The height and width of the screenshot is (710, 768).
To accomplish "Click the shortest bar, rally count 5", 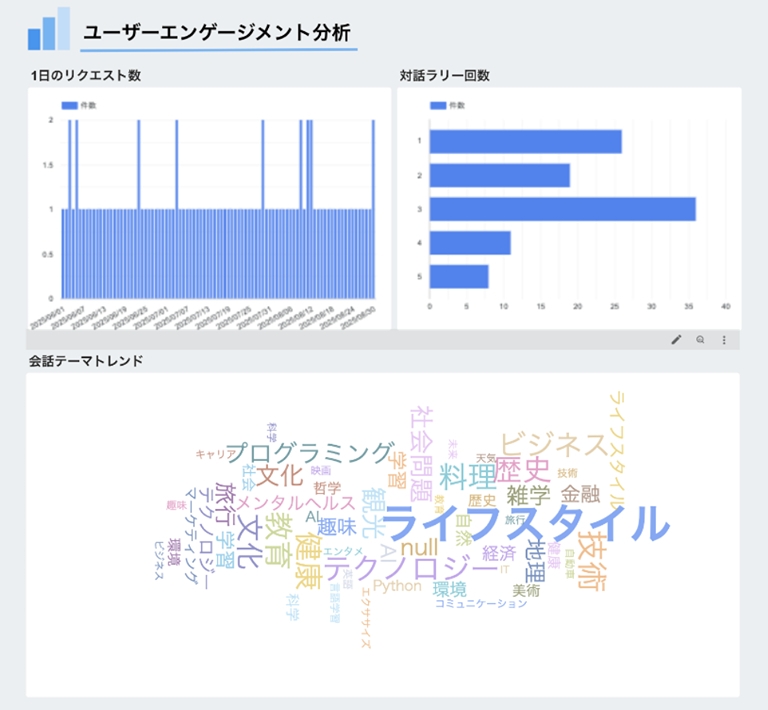I will [459, 277].
